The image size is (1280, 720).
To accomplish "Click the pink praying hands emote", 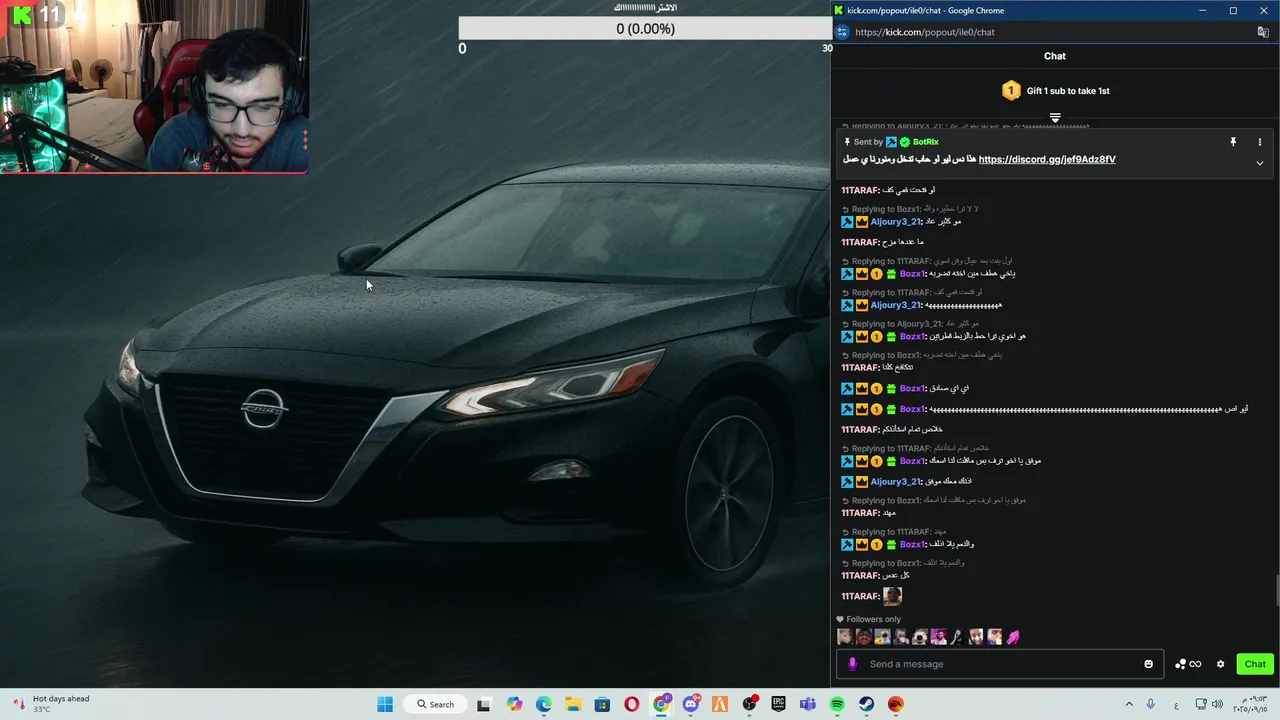I will tap(1013, 637).
